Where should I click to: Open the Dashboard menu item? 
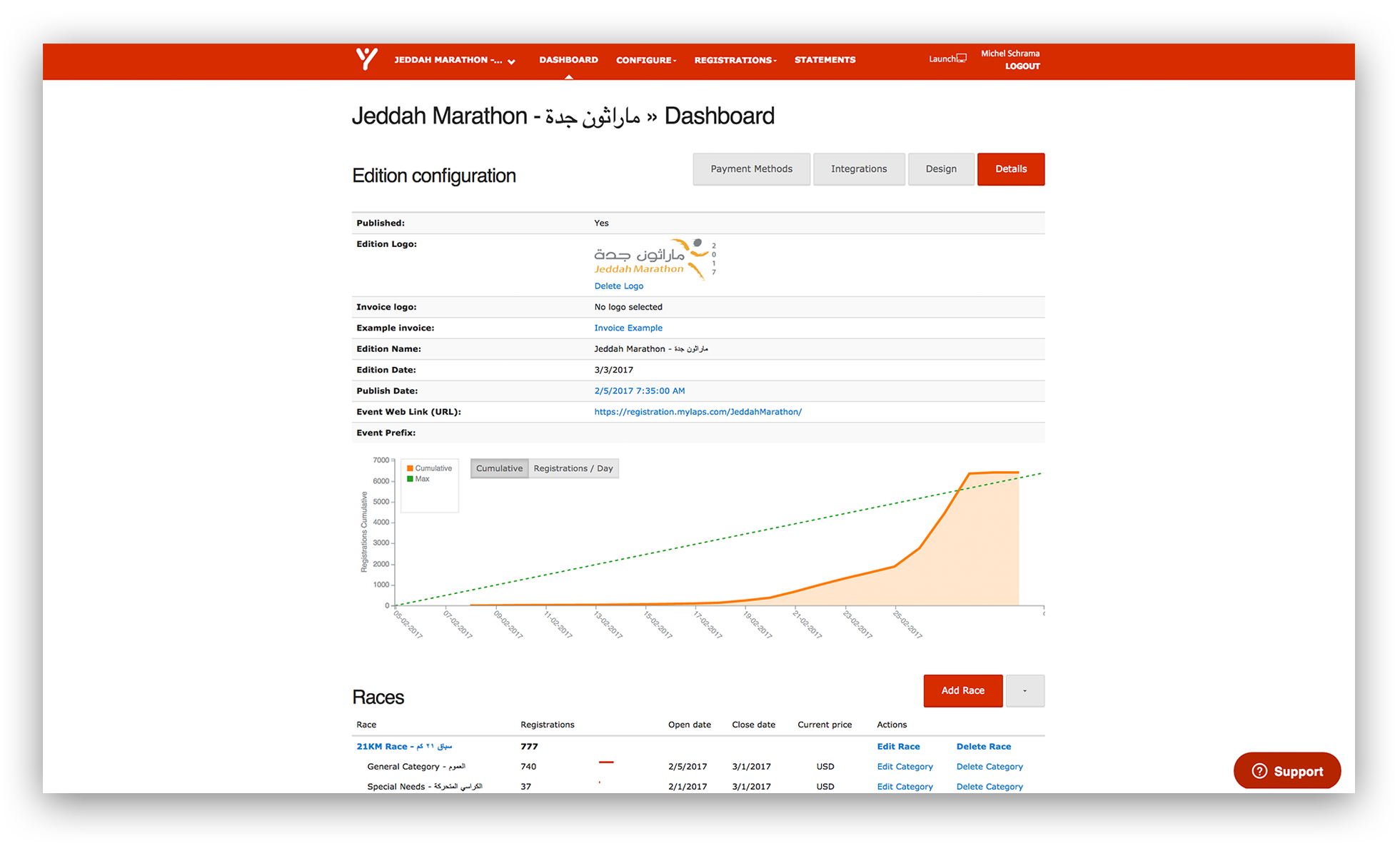pos(568,60)
